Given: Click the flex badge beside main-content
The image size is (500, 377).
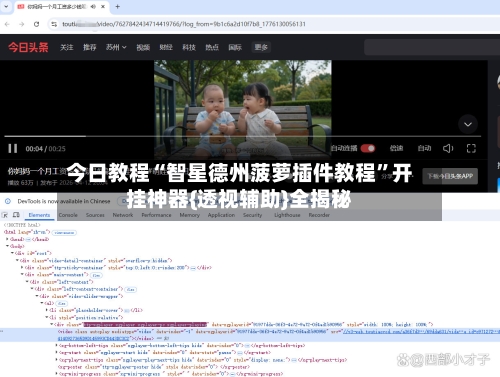Looking at the screenshot, I should (x=96, y=275).
